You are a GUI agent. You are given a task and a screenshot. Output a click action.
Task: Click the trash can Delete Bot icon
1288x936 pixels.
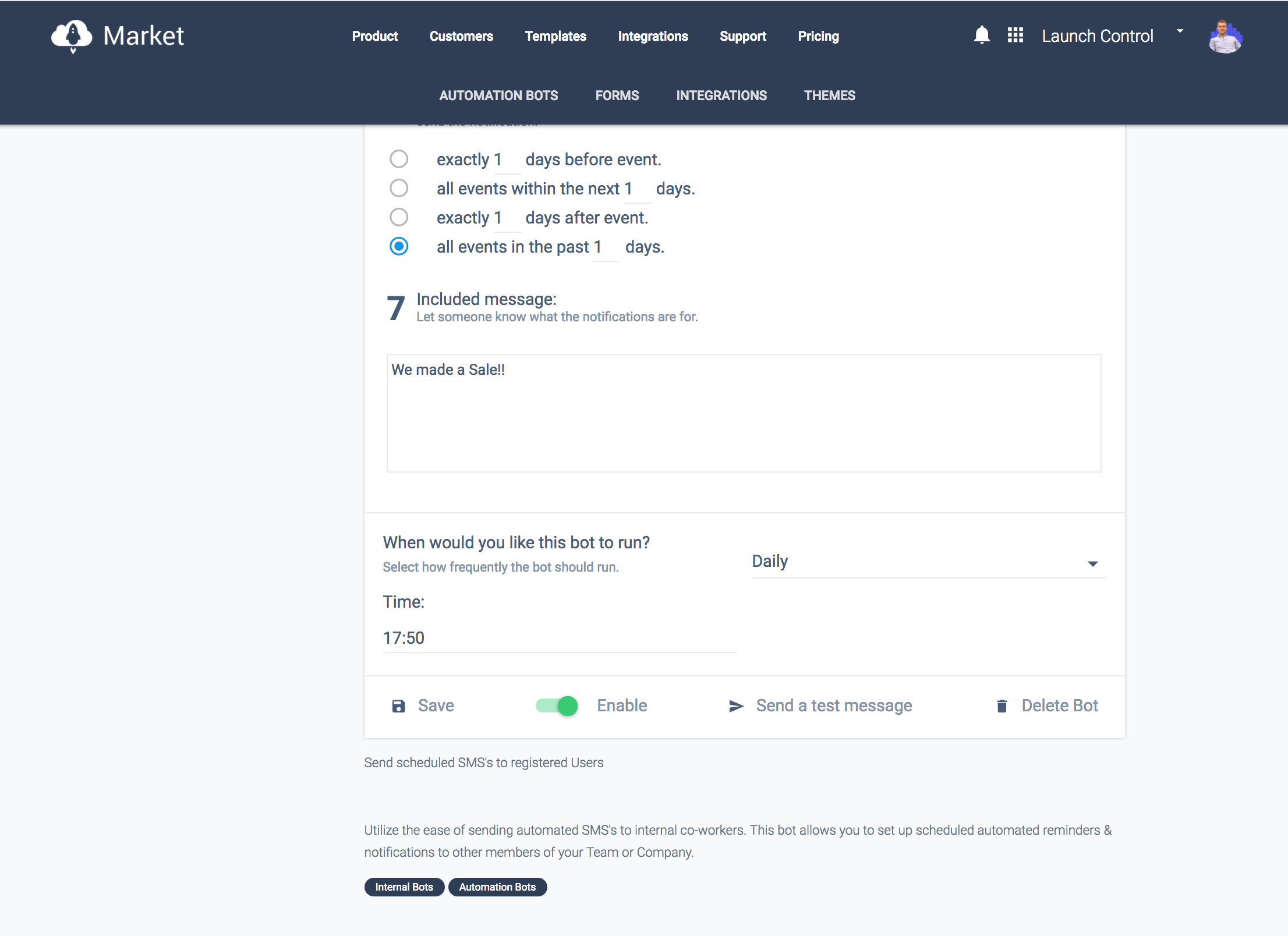pos(1002,706)
